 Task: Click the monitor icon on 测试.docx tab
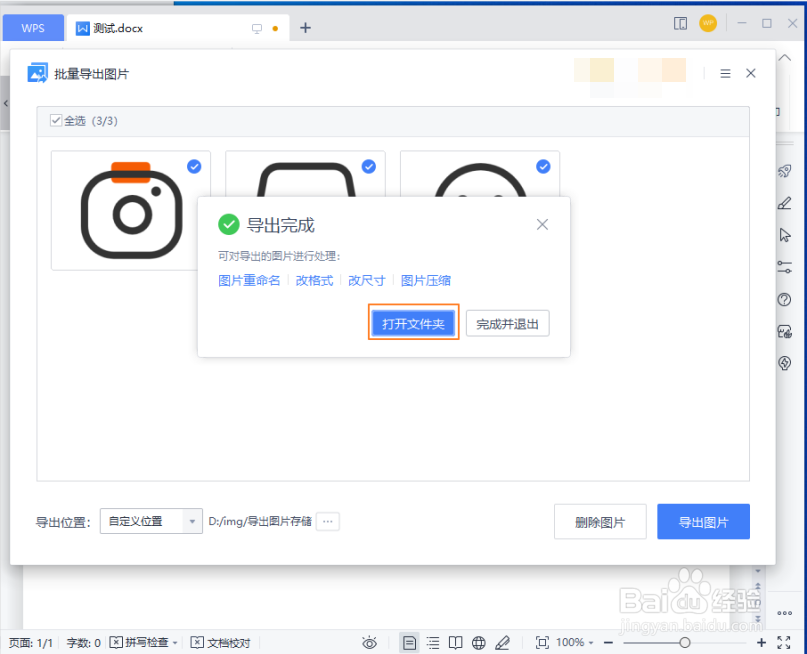click(x=256, y=28)
